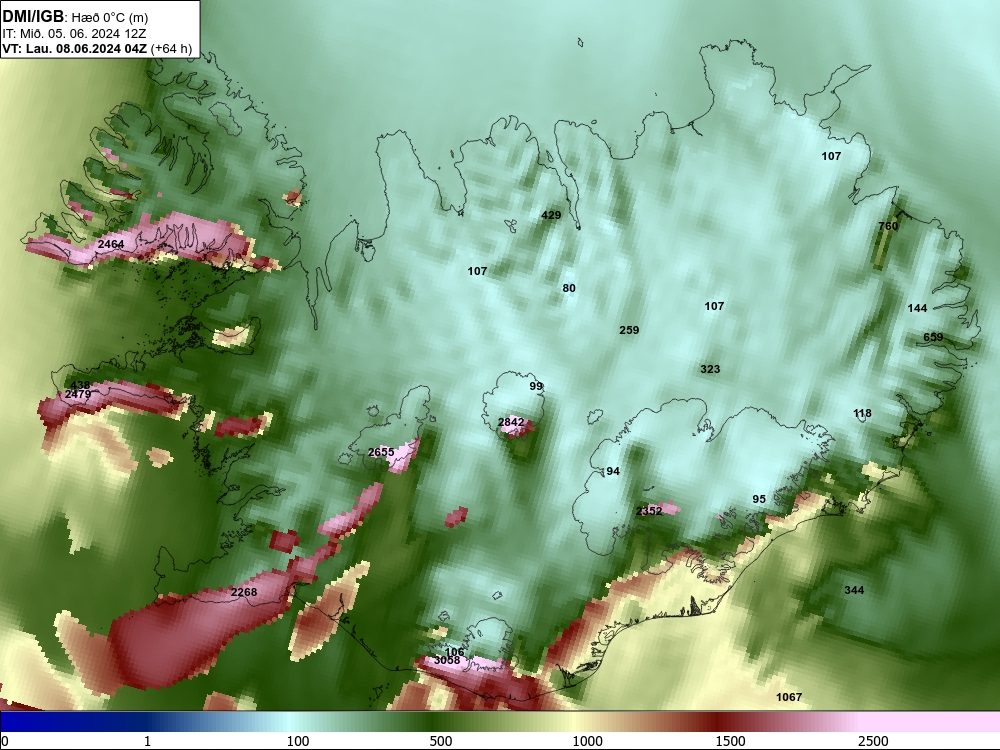The width and height of the screenshot is (1000, 750).
Task: Click the 94 value label
Action: 613,471
